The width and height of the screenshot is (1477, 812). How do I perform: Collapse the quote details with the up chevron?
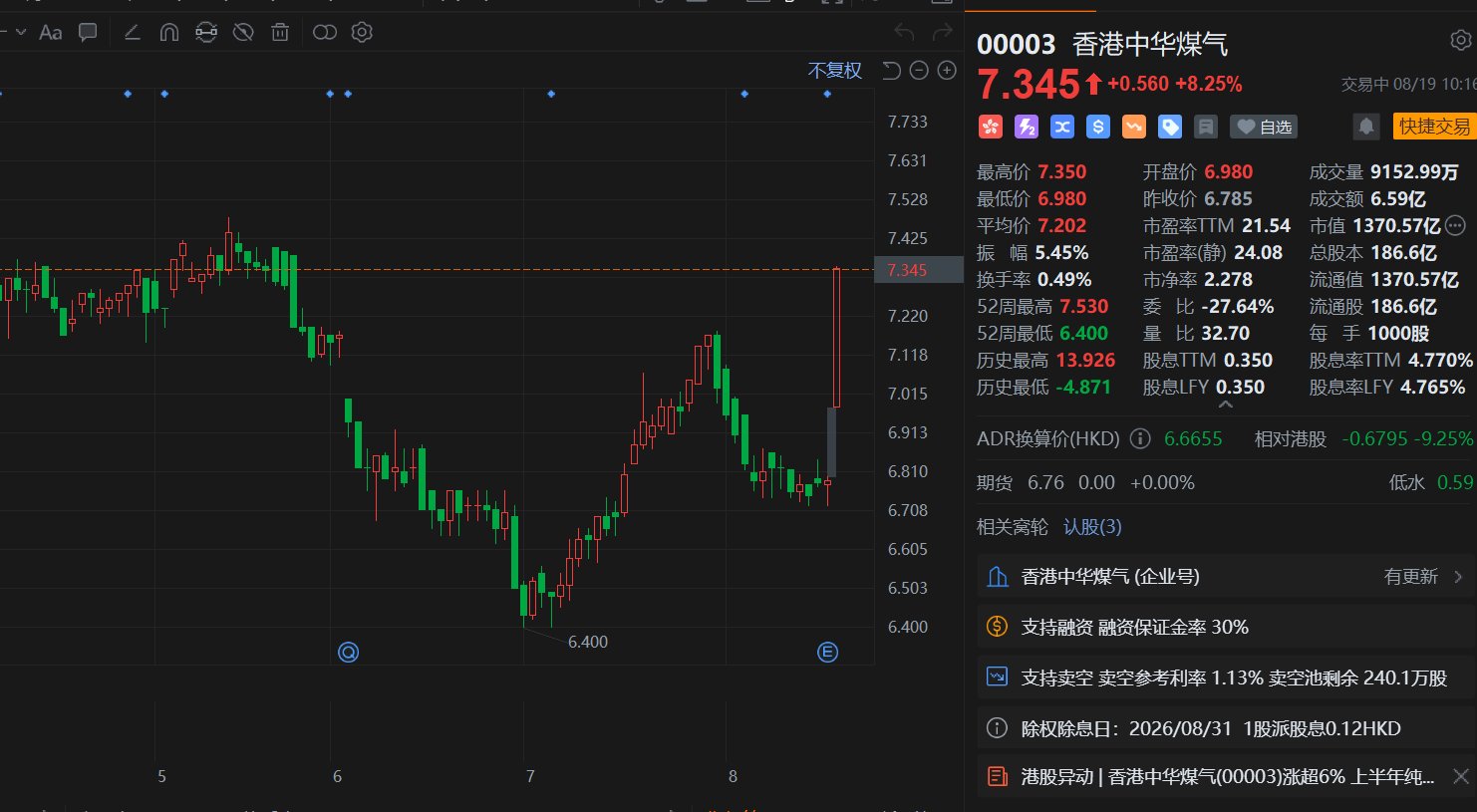(1226, 406)
